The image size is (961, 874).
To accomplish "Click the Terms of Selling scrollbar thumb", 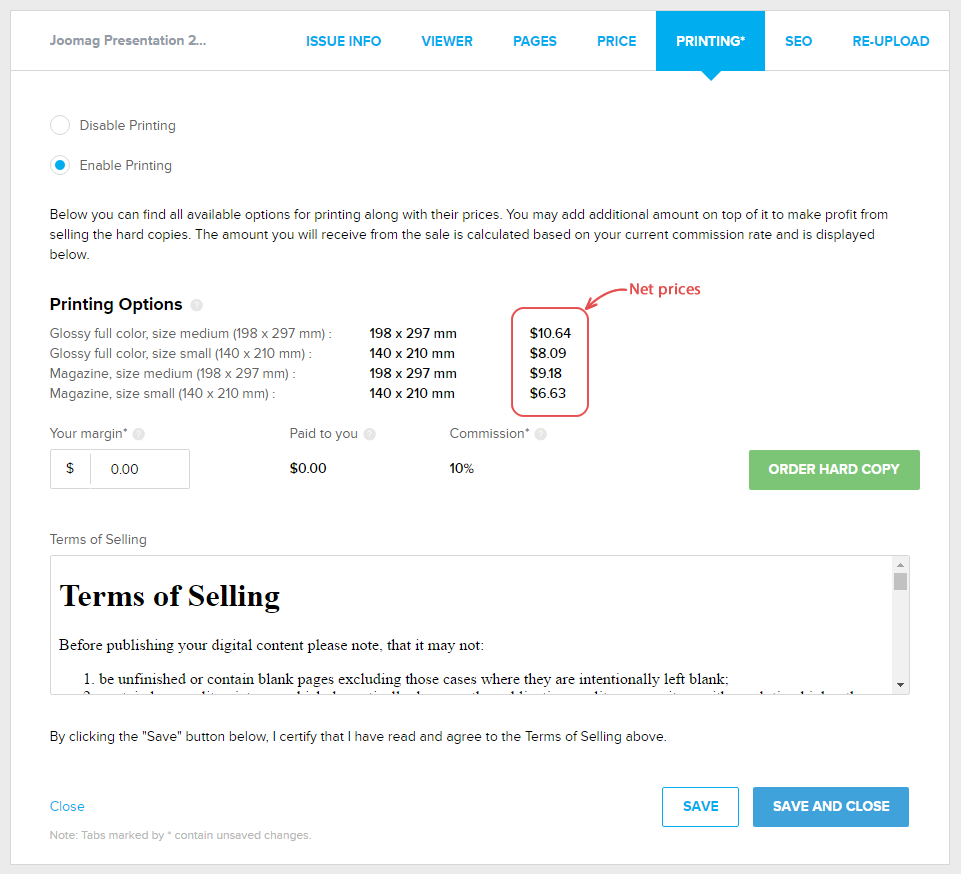I will tap(901, 581).
